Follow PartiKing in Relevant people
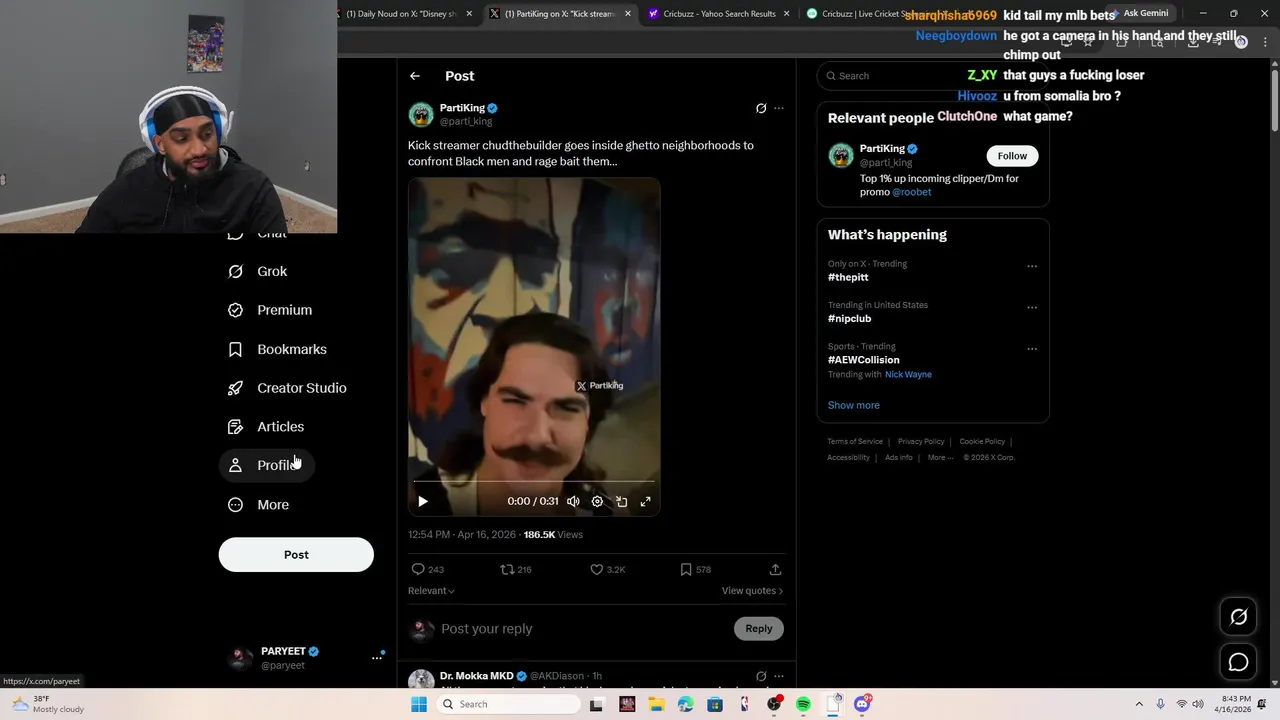 point(1012,156)
